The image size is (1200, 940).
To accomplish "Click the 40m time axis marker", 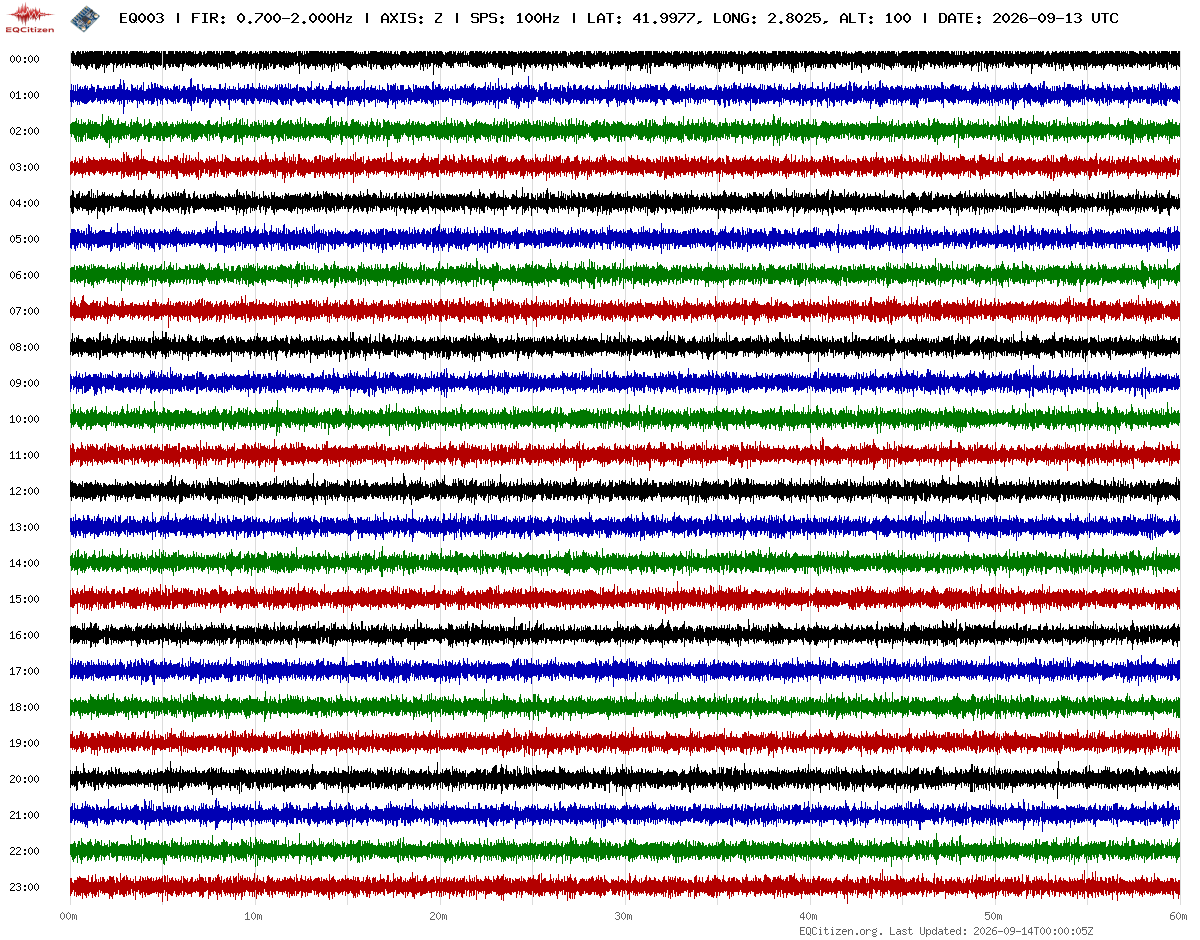I will point(809,915).
